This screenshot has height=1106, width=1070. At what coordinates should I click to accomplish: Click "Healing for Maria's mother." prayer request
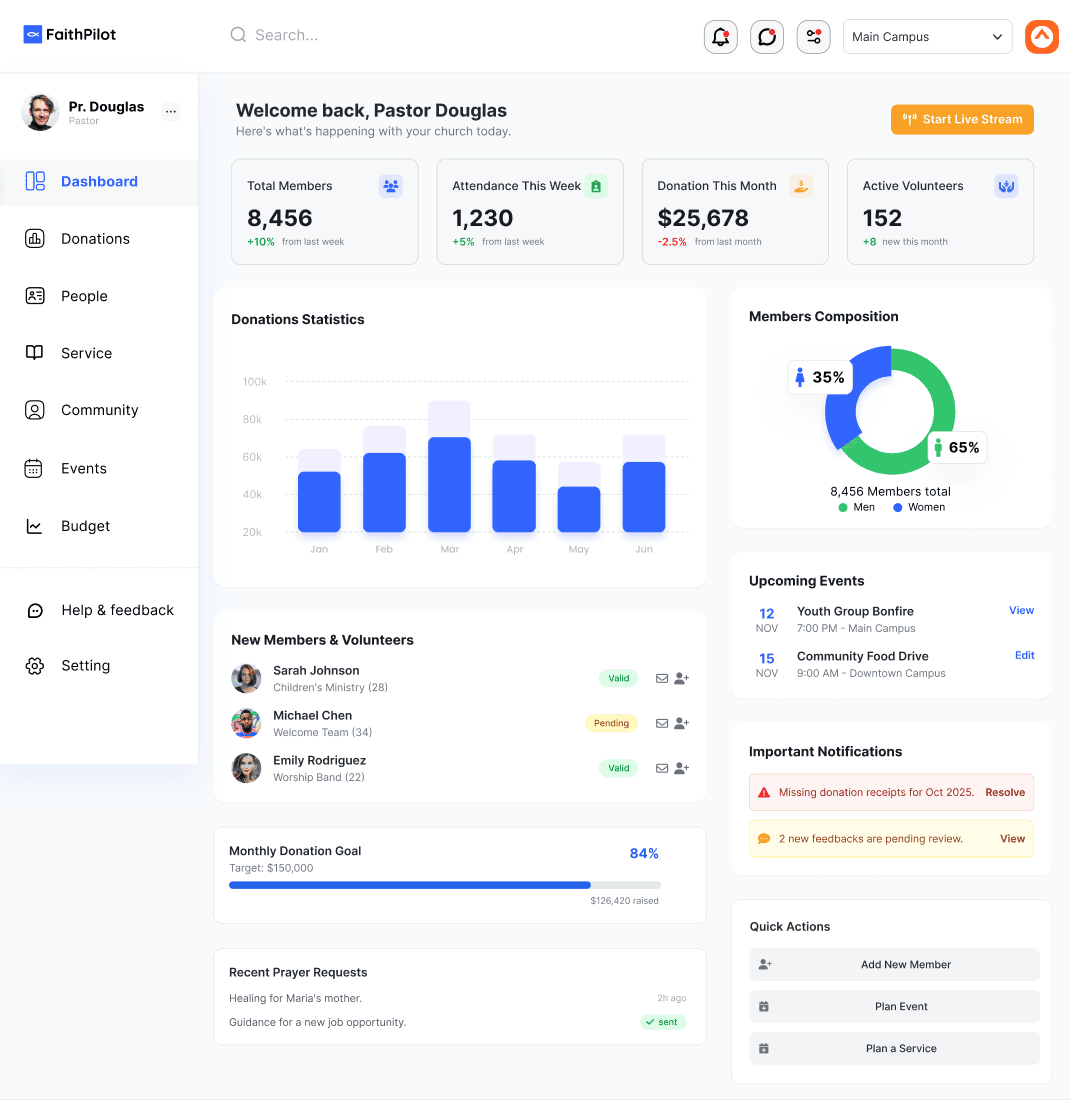coord(295,998)
